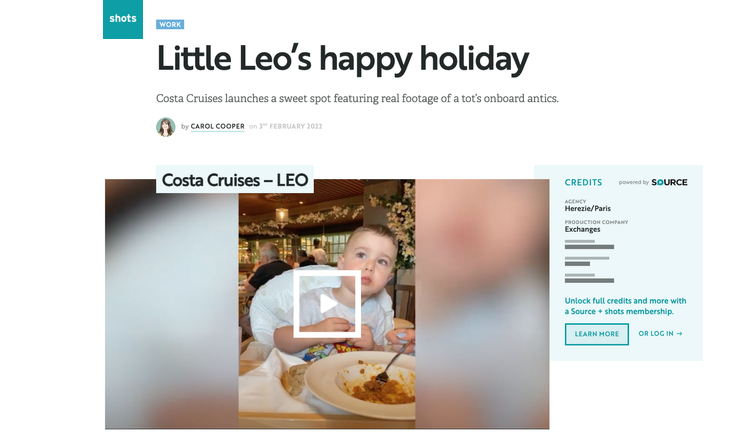Play the Costa Cruises LEO video

(x=327, y=304)
